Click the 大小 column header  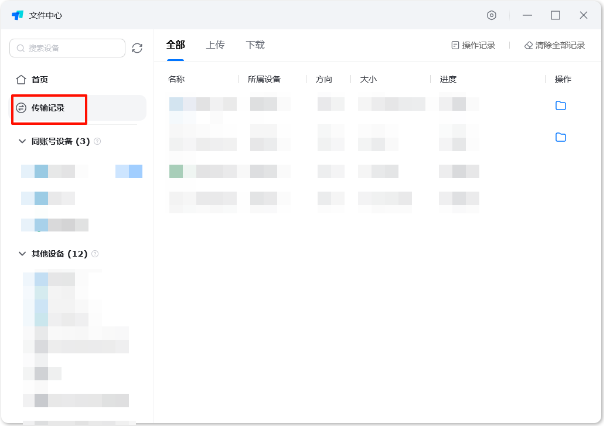coord(368,79)
